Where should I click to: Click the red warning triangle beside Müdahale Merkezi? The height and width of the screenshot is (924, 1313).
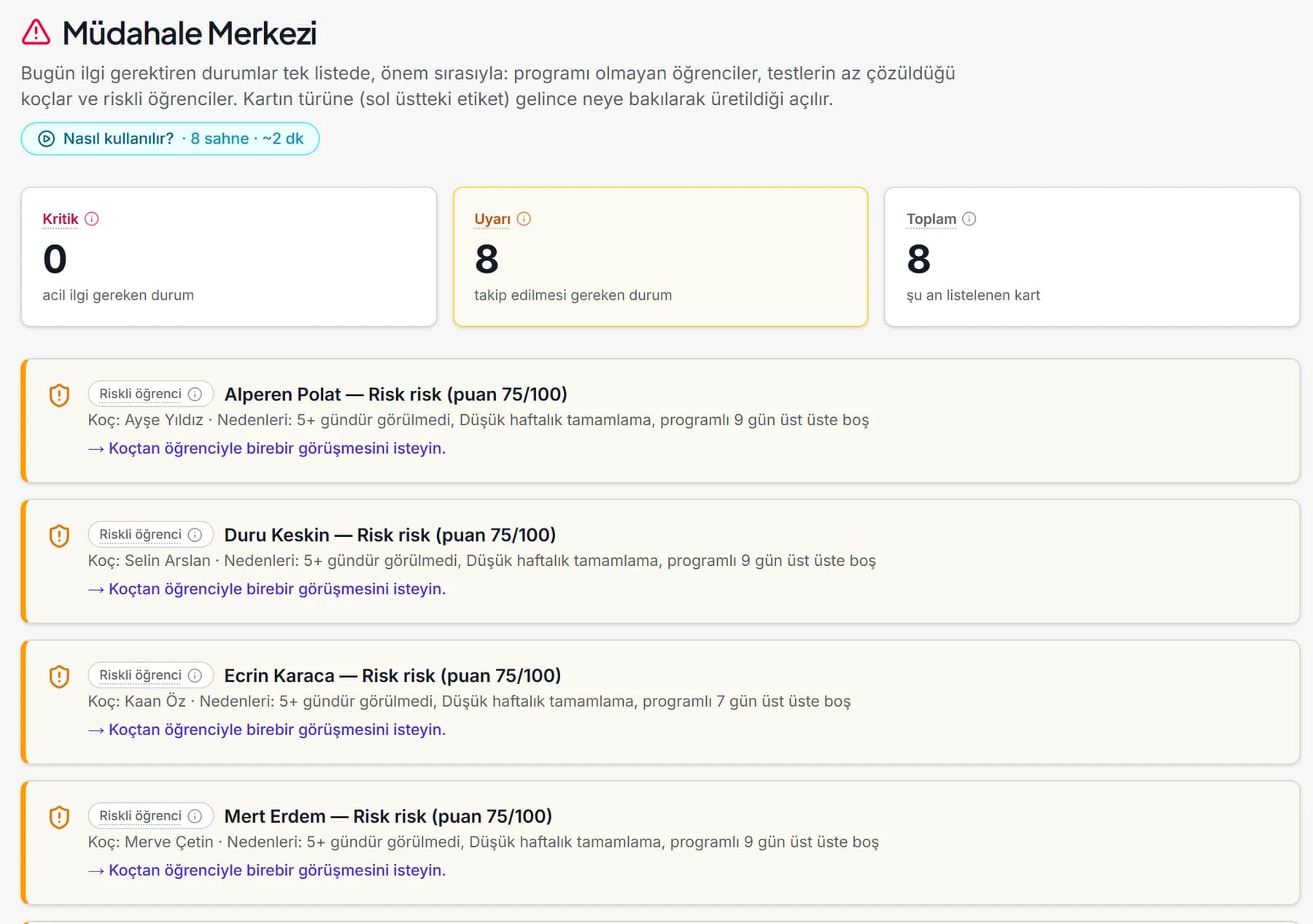(x=36, y=33)
